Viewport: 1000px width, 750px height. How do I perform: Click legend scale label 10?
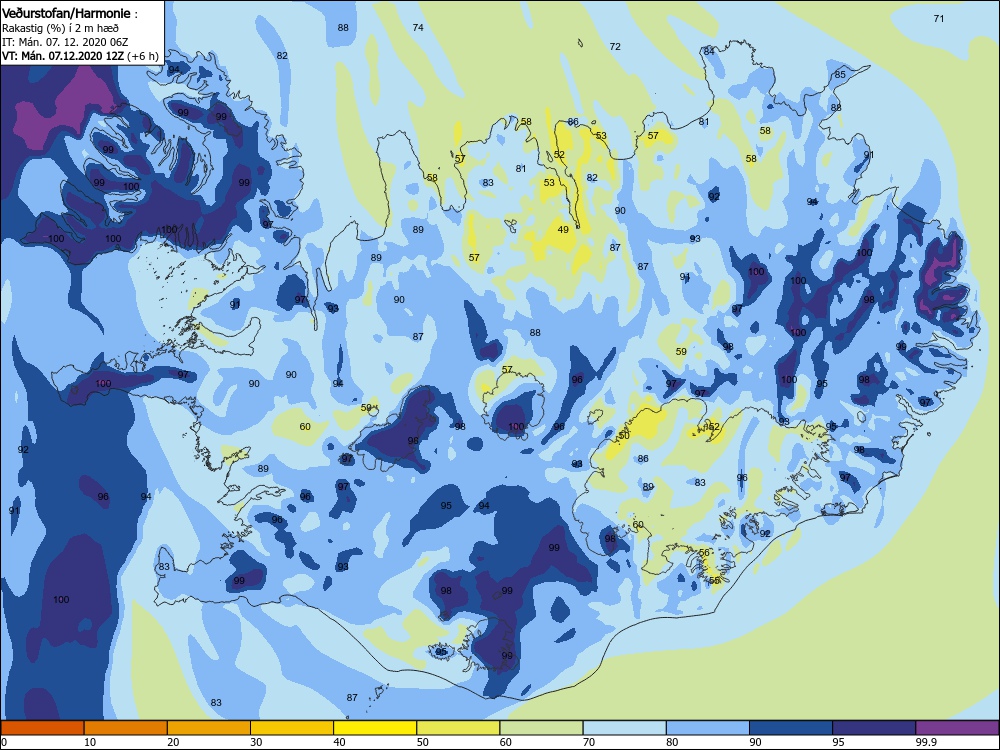coord(90,742)
